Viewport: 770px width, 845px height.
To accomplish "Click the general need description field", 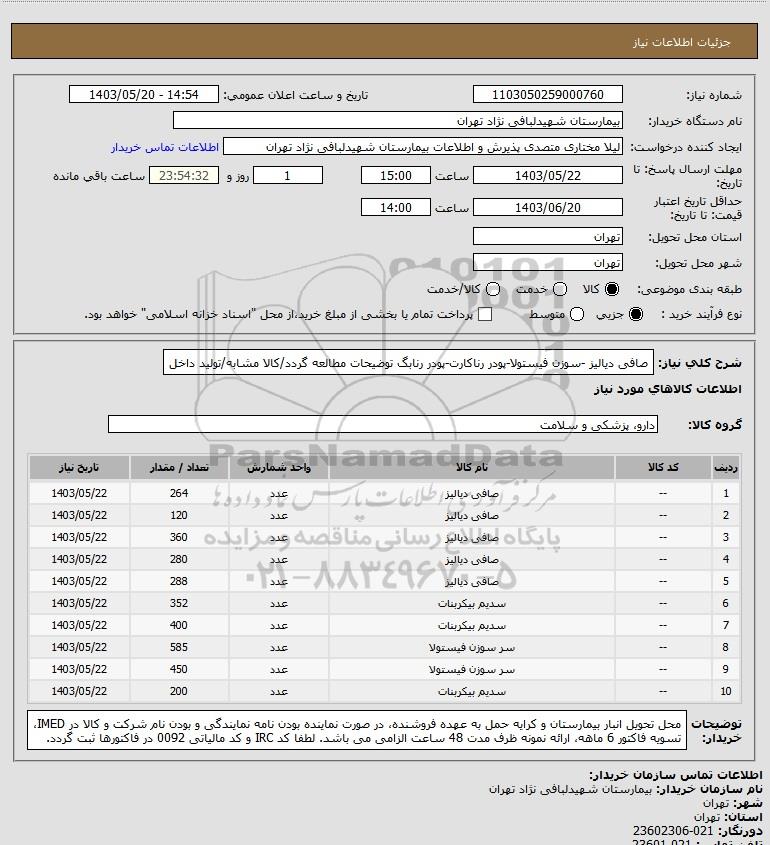I will 408,363.
